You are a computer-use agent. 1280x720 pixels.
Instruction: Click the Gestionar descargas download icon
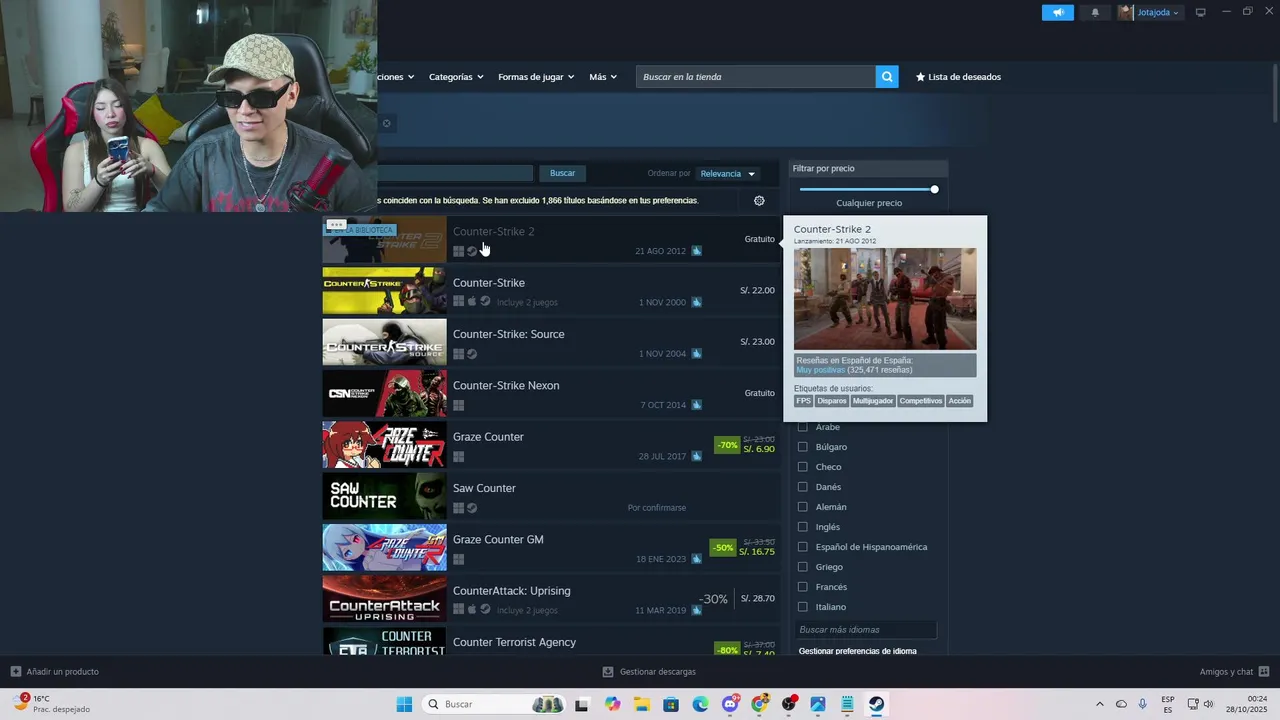[608, 671]
